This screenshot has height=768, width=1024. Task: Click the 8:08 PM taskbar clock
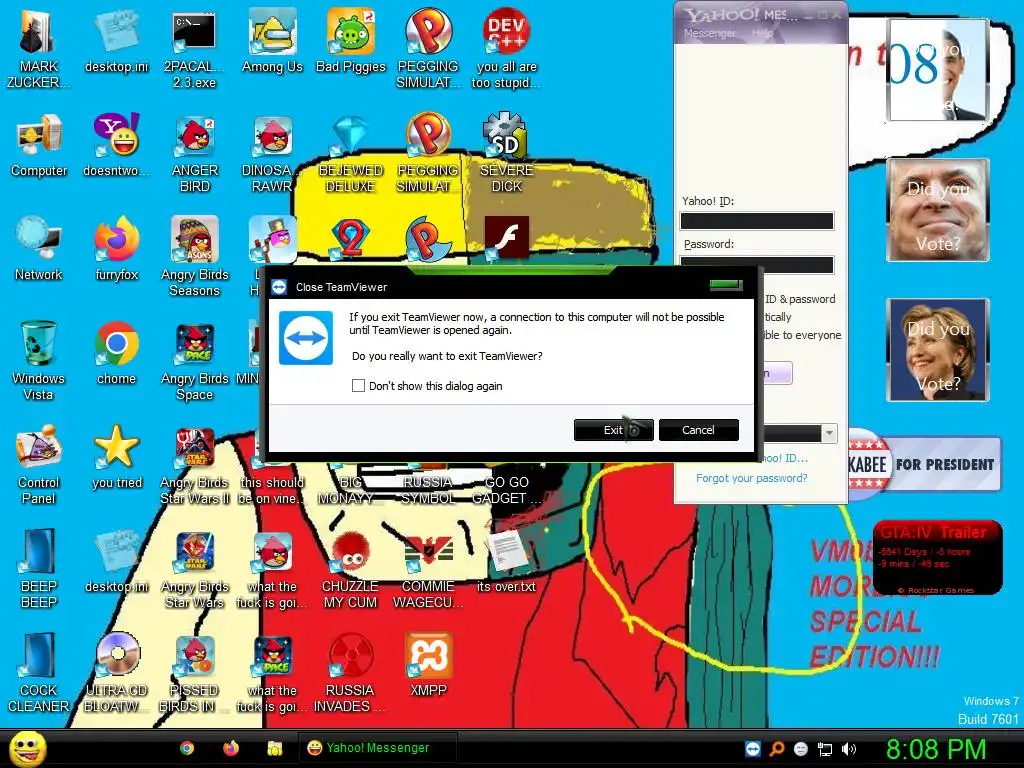point(935,749)
